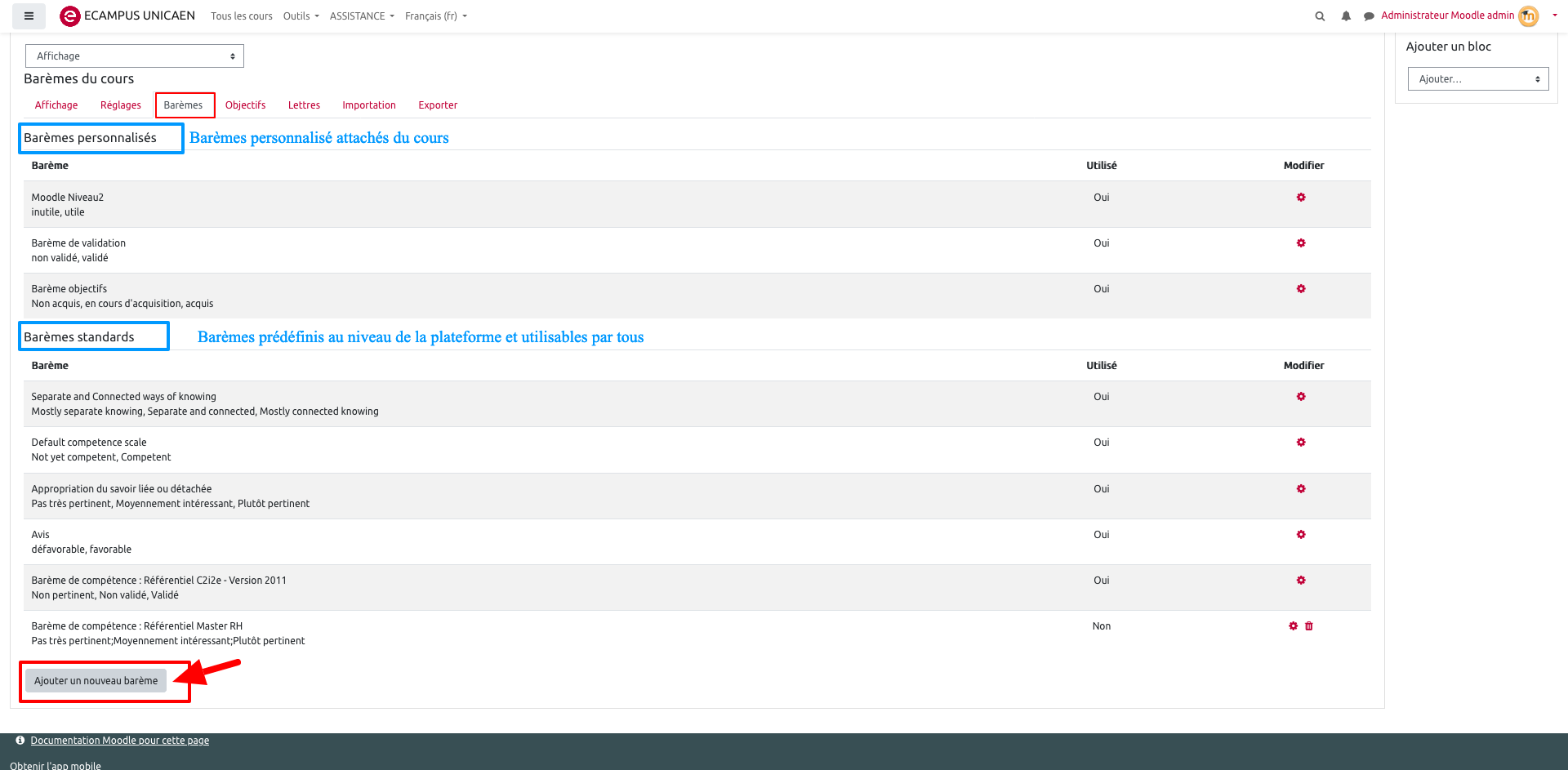Click the search magnifier icon
Image resolution: width=1568 pixels, height=770 pixels.
(x=1320, y=16)
